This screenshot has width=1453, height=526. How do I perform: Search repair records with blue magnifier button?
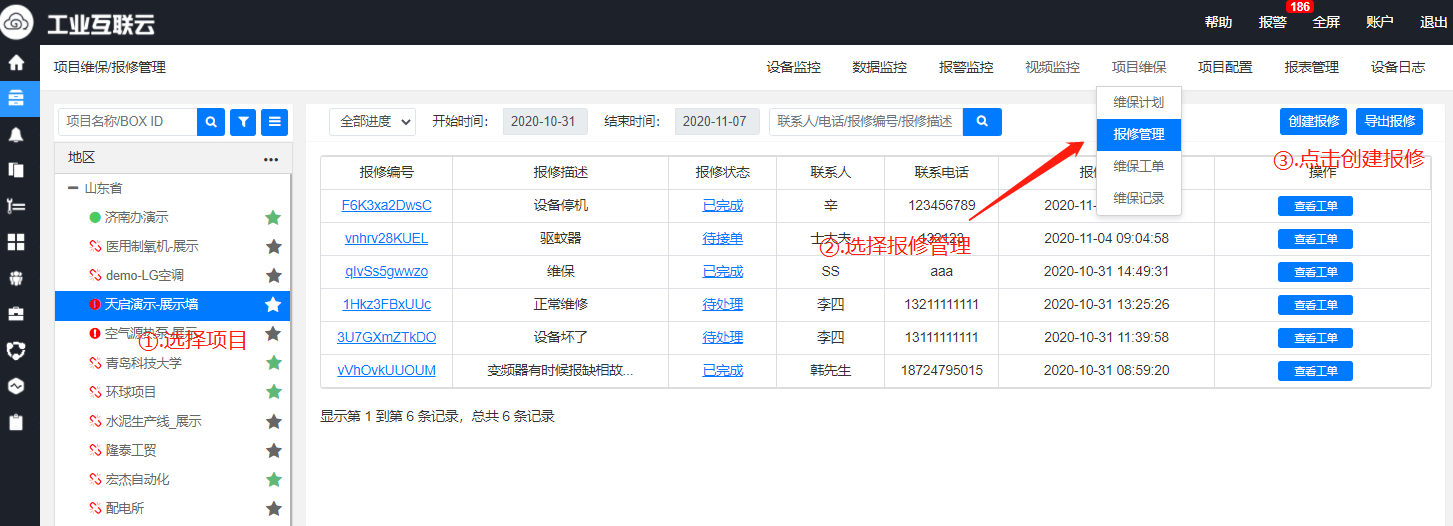pos(982,122)
